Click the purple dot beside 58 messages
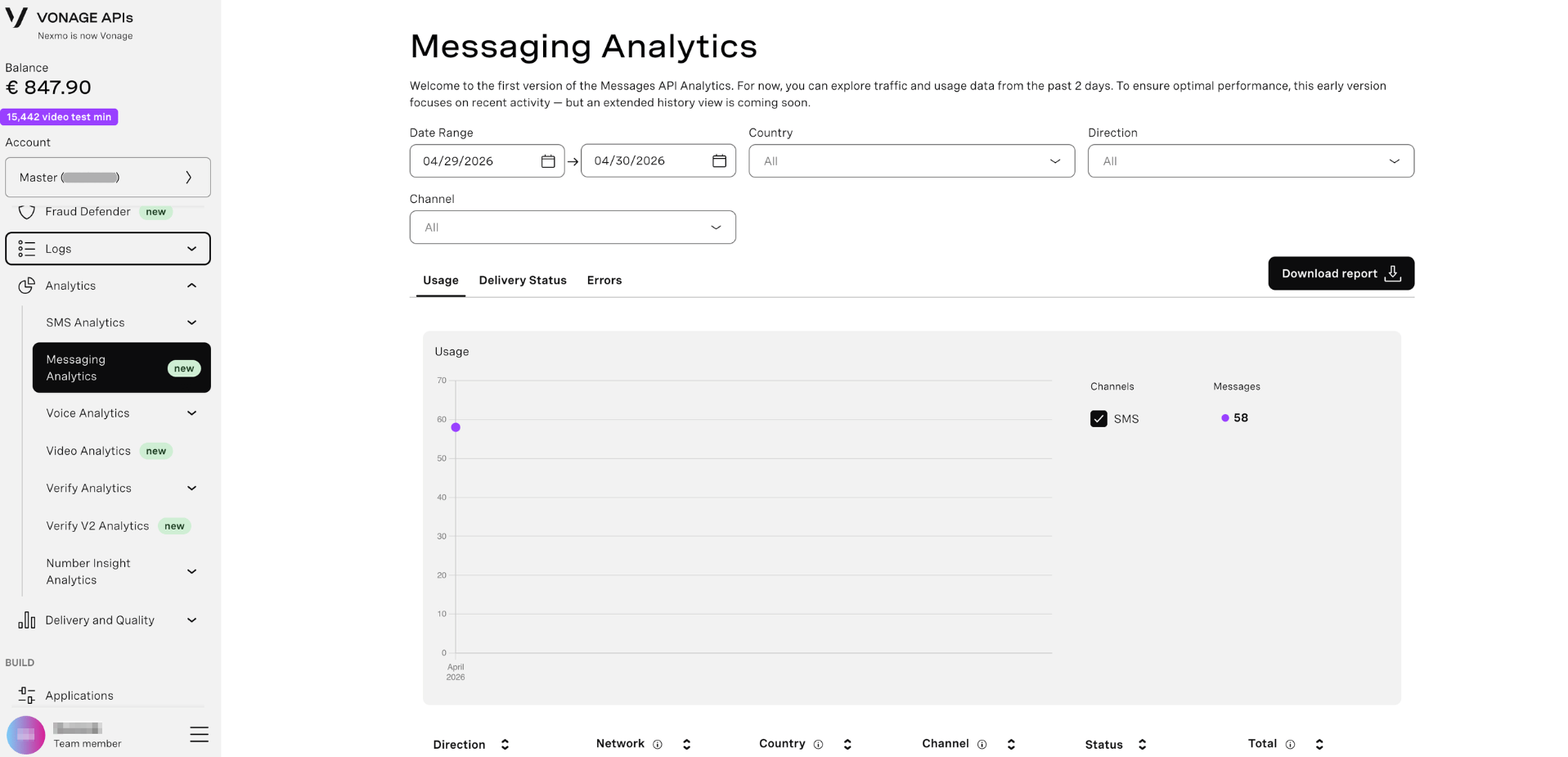Screen dimensions: 1568x757 pos(1224,418)
